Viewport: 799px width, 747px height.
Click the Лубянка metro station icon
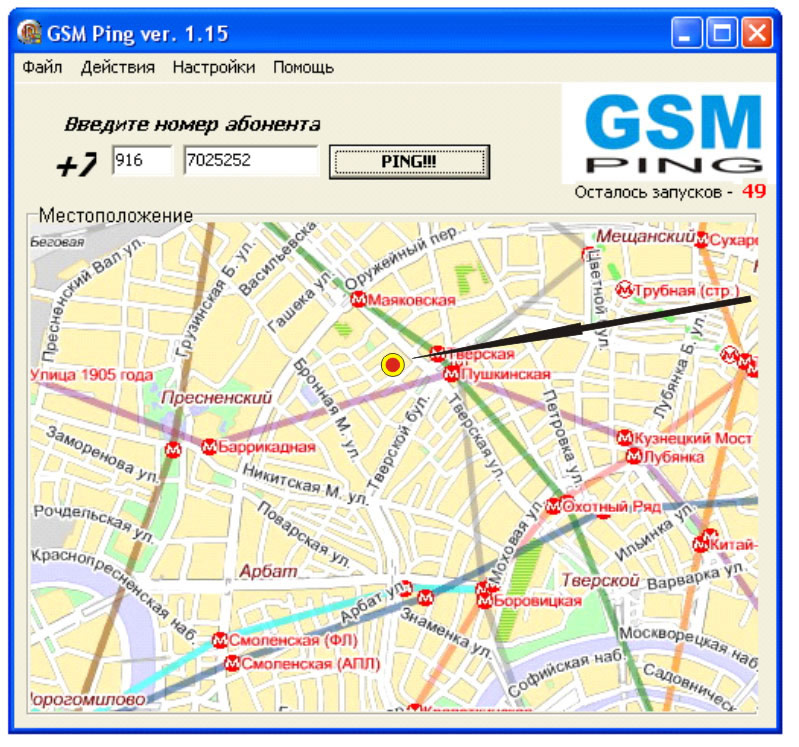634,456
